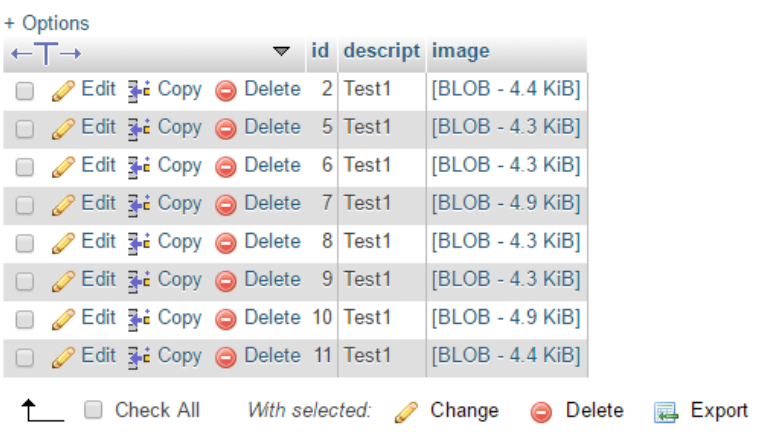Click the pencil Edit icon for row id 2
Viewport: 763px width, 436px height.
click(64, 90)
